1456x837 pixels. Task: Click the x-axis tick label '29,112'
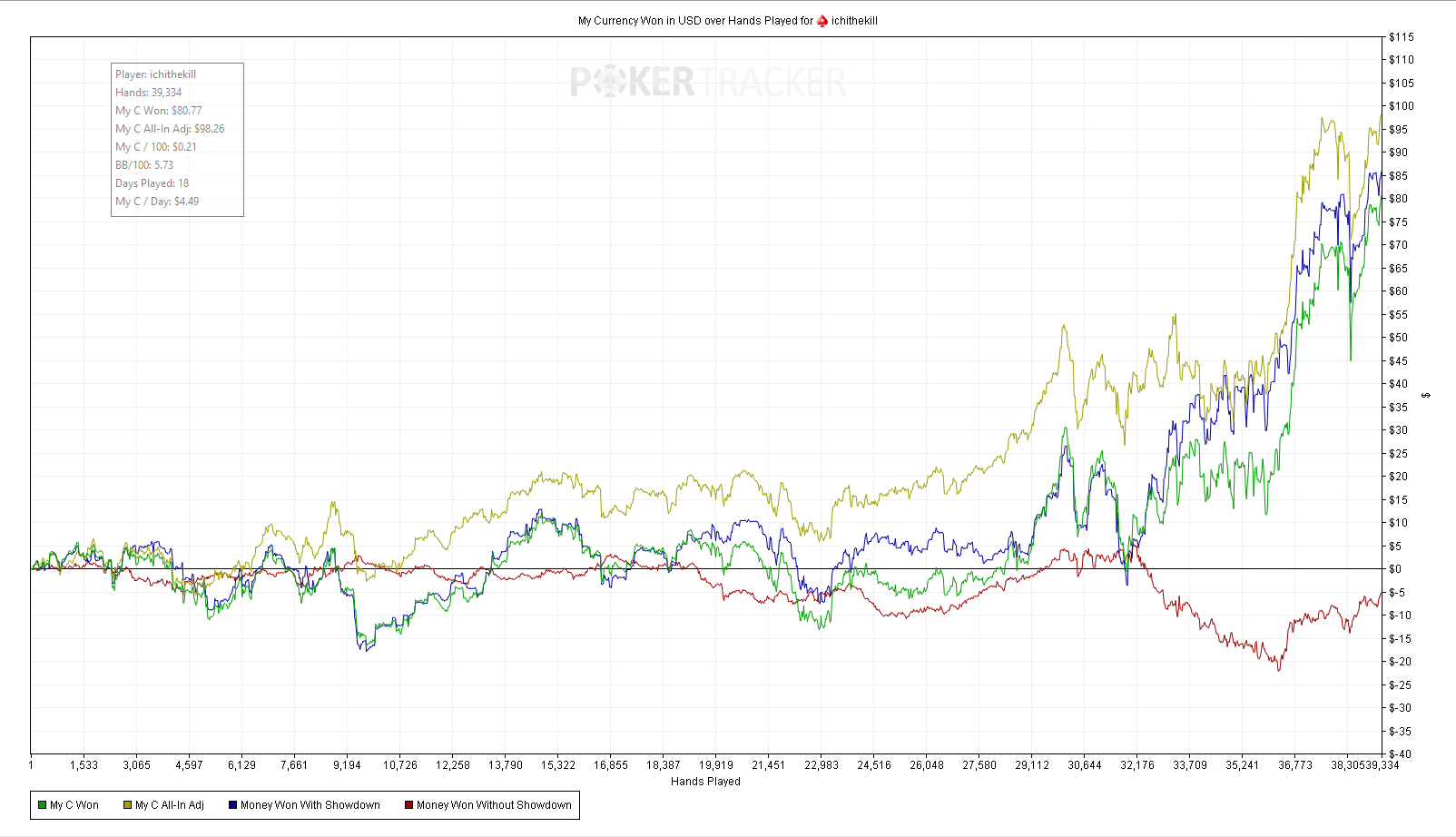pos(1032,765)
